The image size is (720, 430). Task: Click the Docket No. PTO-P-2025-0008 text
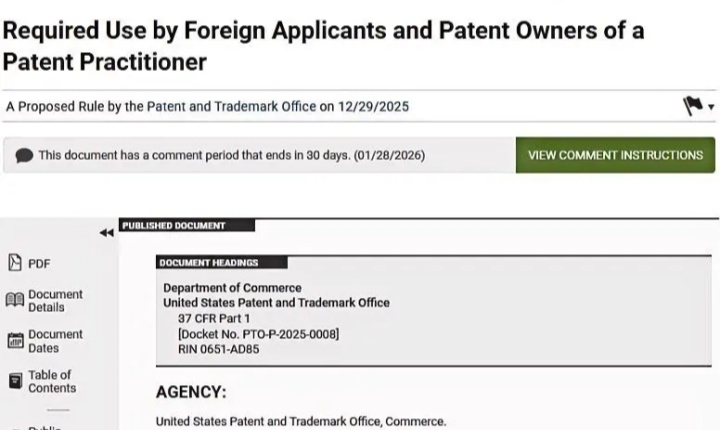[x=258, y=333]
